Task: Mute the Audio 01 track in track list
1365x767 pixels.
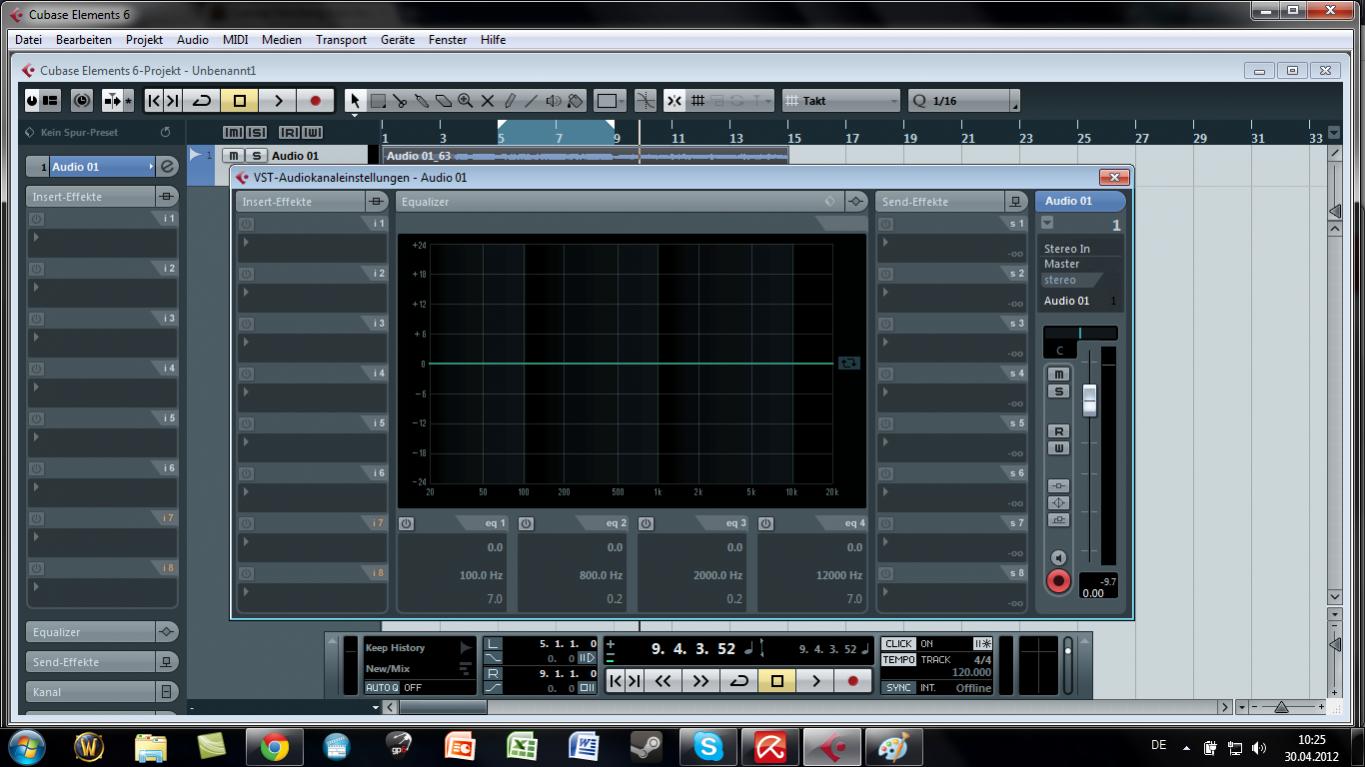Action: pos(233,156)
